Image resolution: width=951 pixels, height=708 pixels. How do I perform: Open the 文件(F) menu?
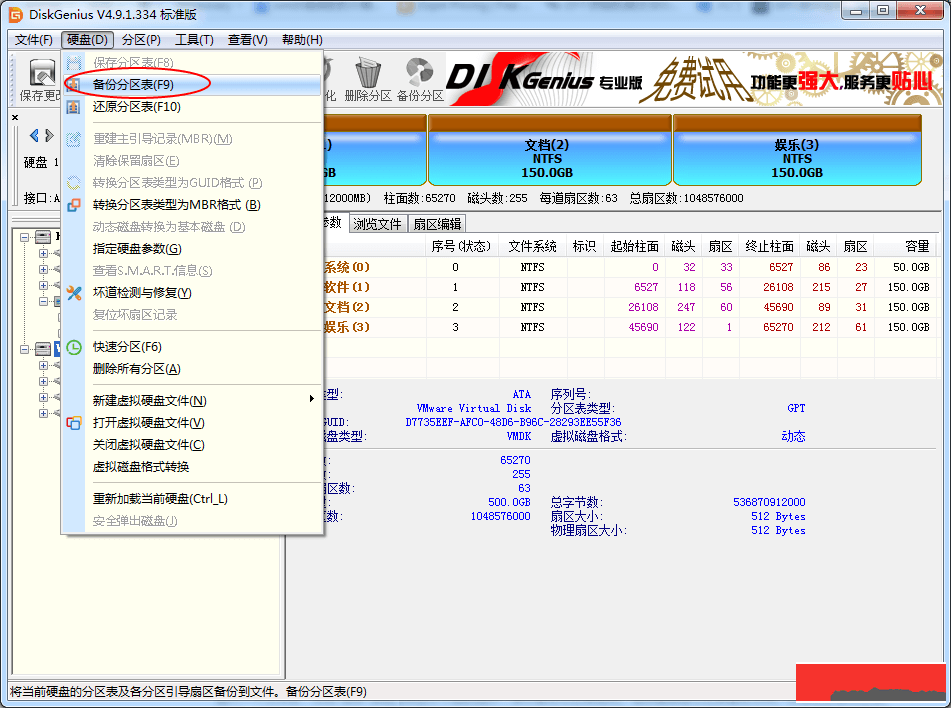[34, 39]
